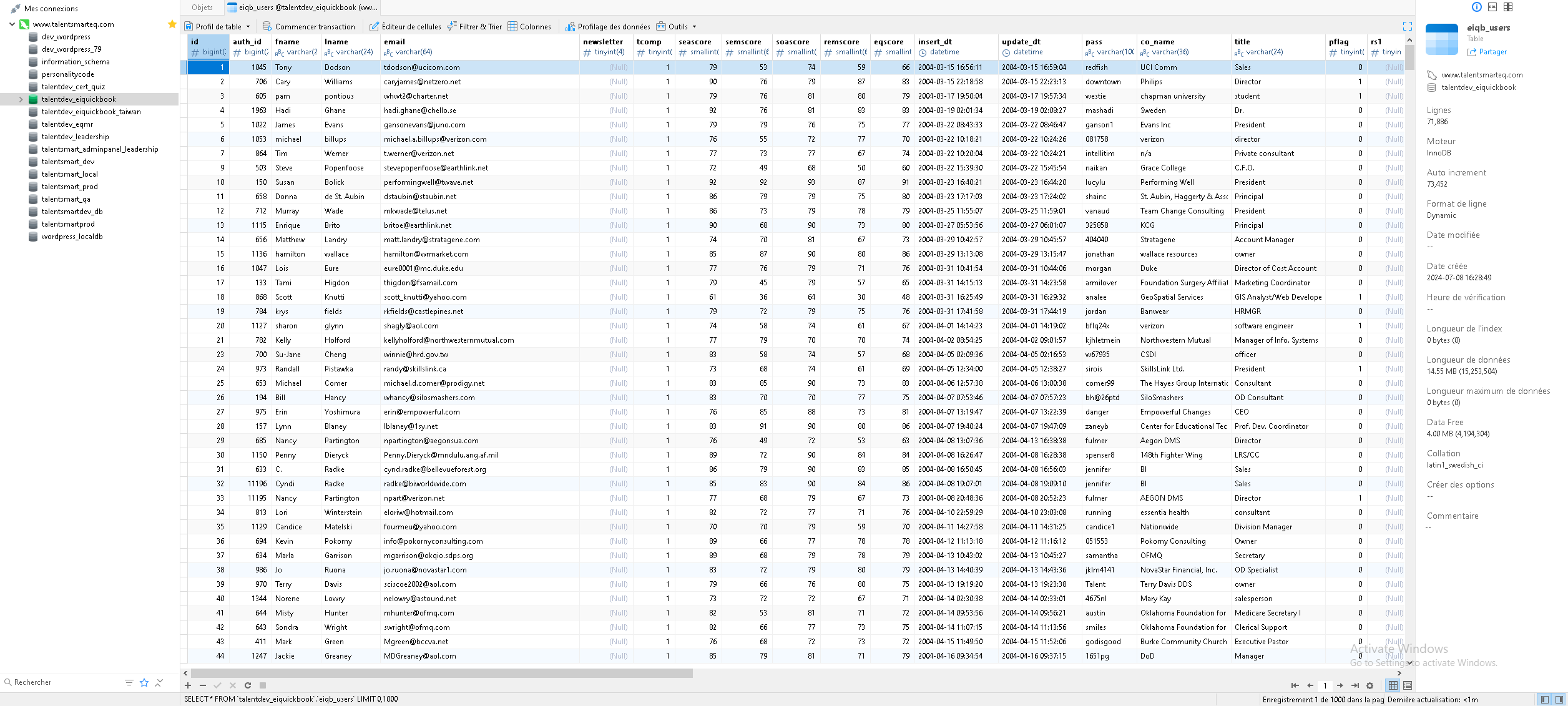1568x706 pixels.
Task: Collapse all tree nodes icon
Action: point(159,682)
